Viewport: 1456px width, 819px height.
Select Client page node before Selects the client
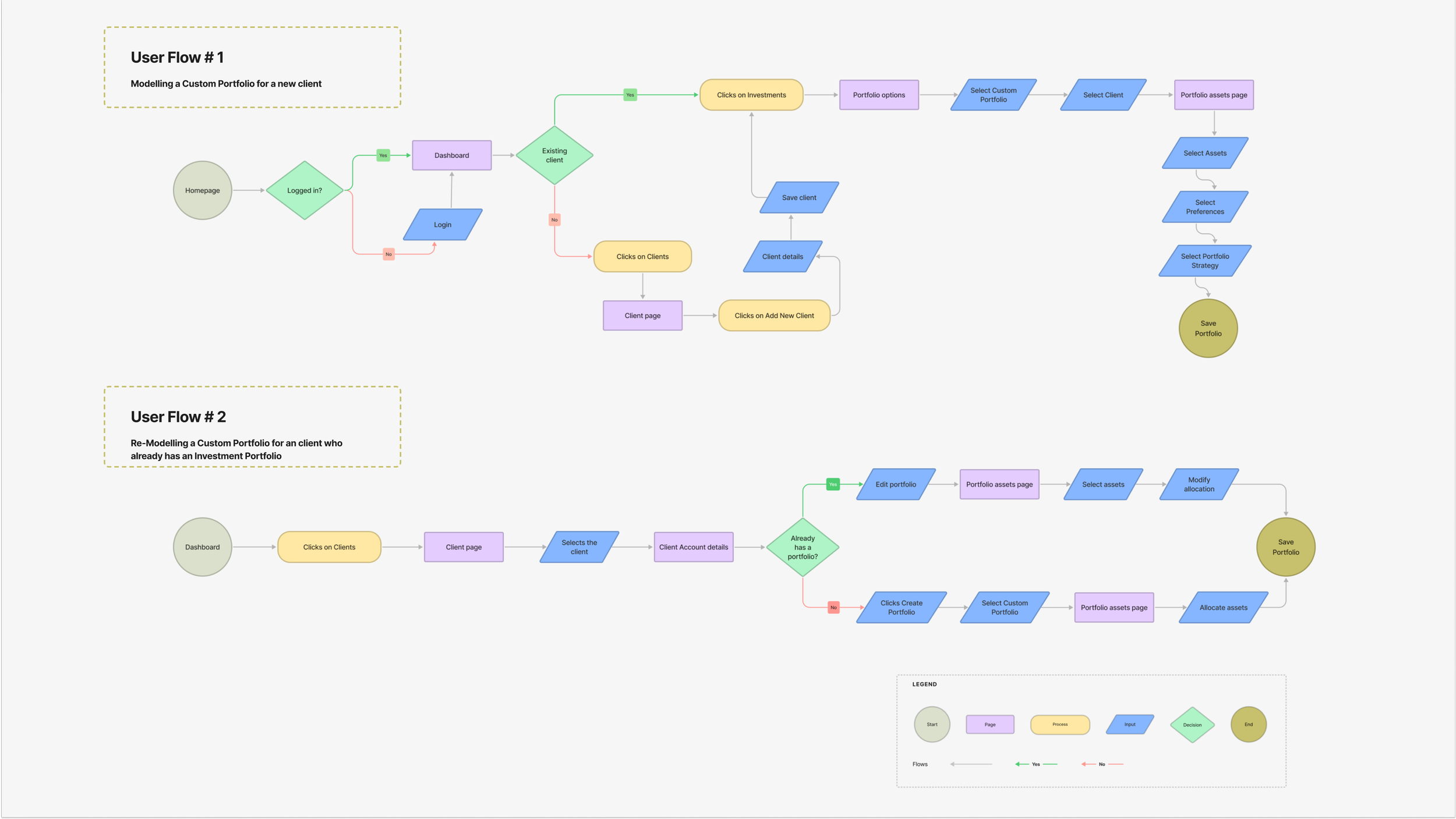point(464,547)
